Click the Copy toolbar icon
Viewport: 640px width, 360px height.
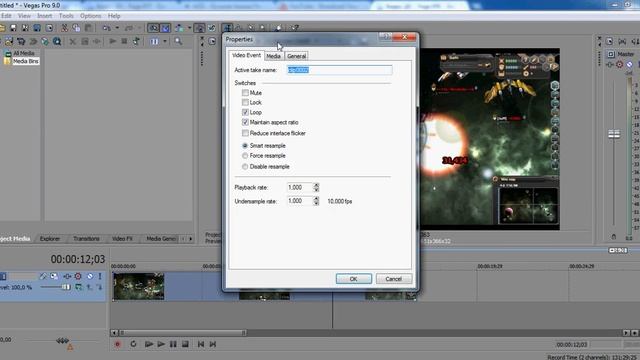76,28
